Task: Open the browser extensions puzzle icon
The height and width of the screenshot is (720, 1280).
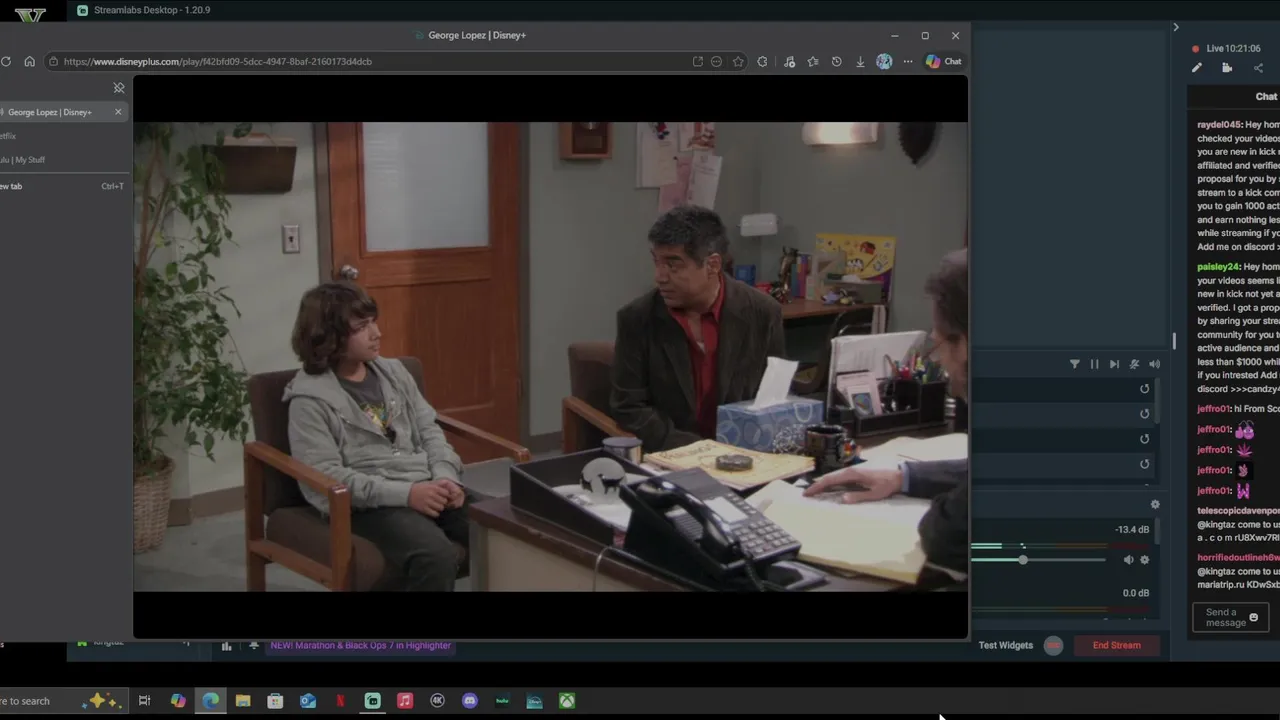Action: (762, 61)
